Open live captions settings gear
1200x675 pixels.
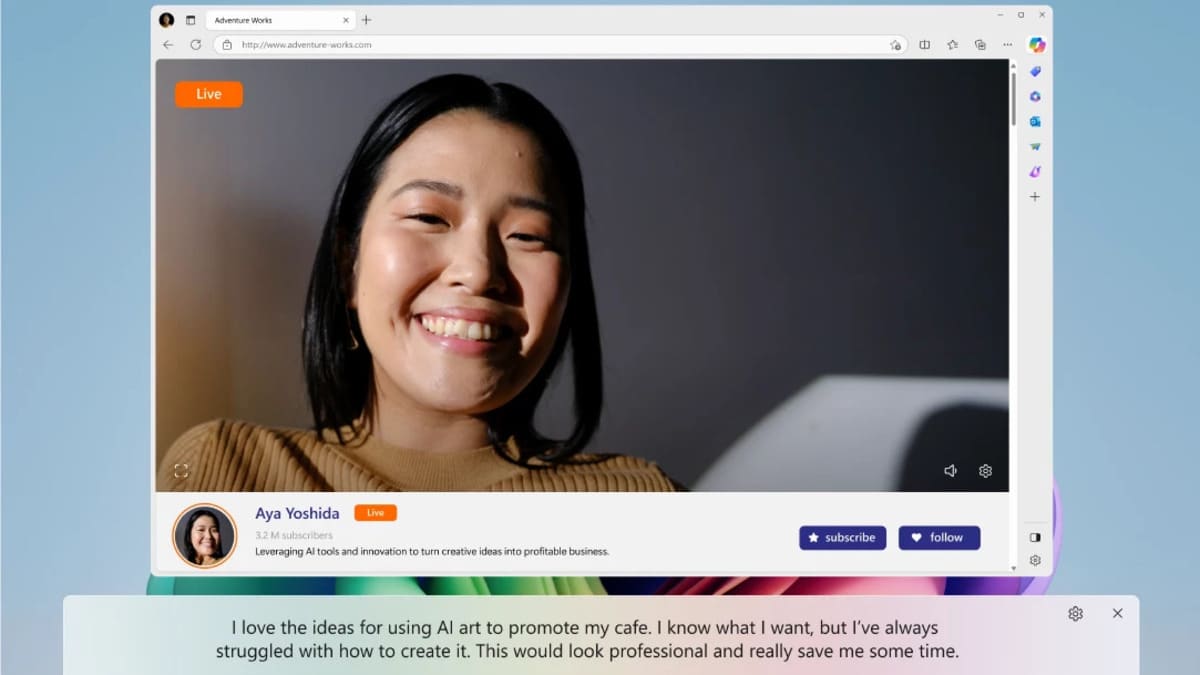pos(1075,614)
